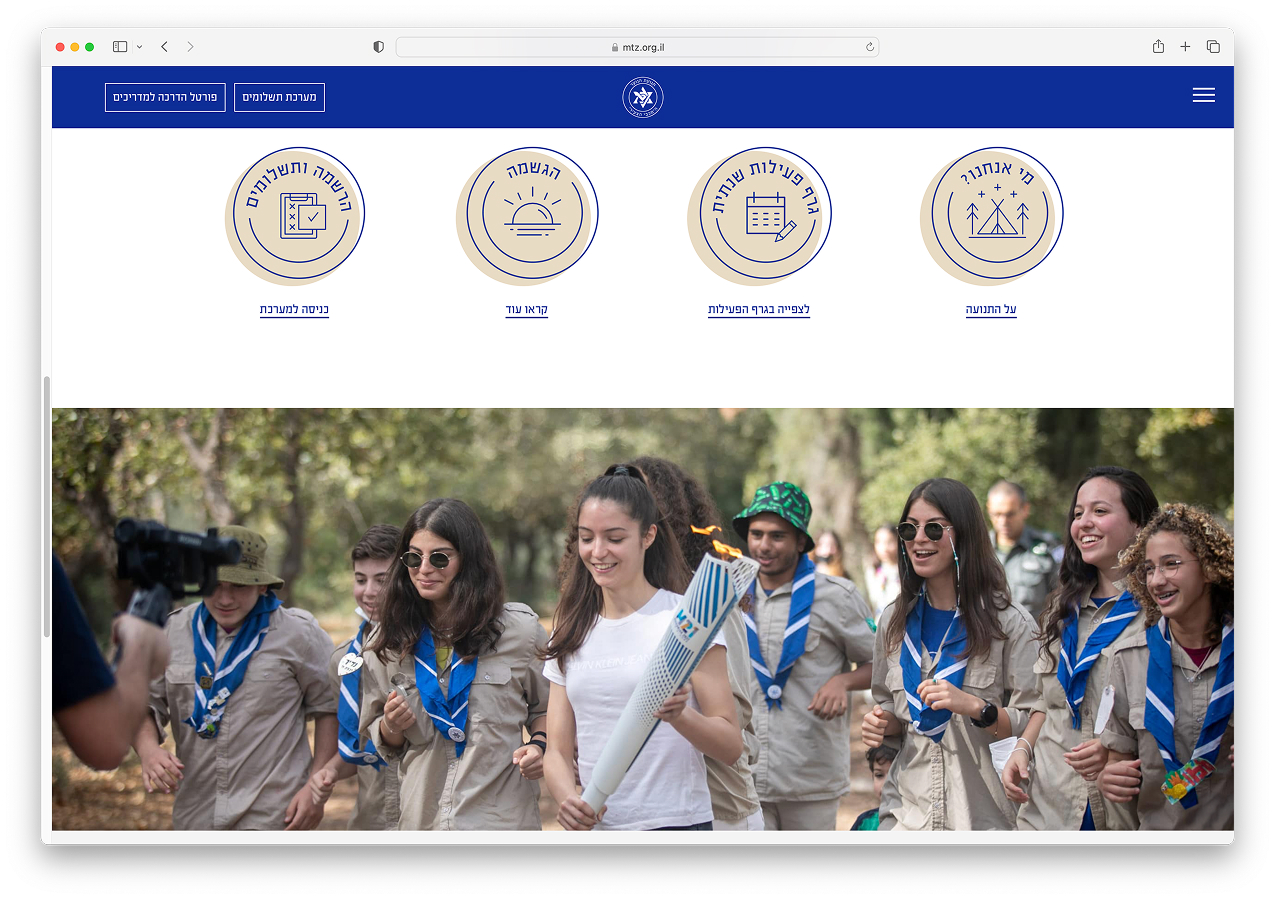Click the privacy shield icon
This screenshot has height=900, width=1275.
(x=378, y=47)
